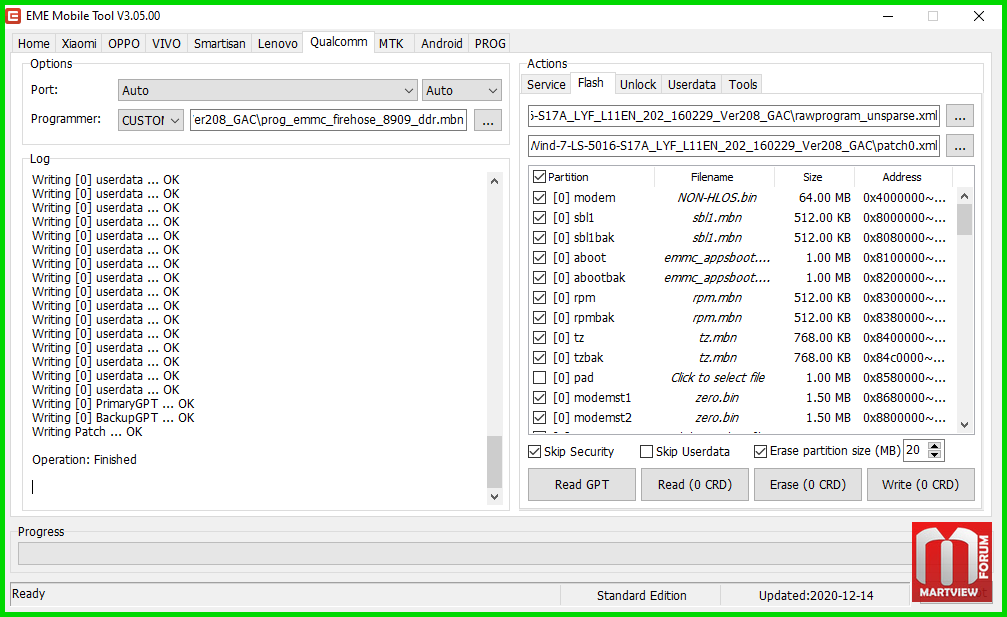Check the pad partition checkbox

539,378
